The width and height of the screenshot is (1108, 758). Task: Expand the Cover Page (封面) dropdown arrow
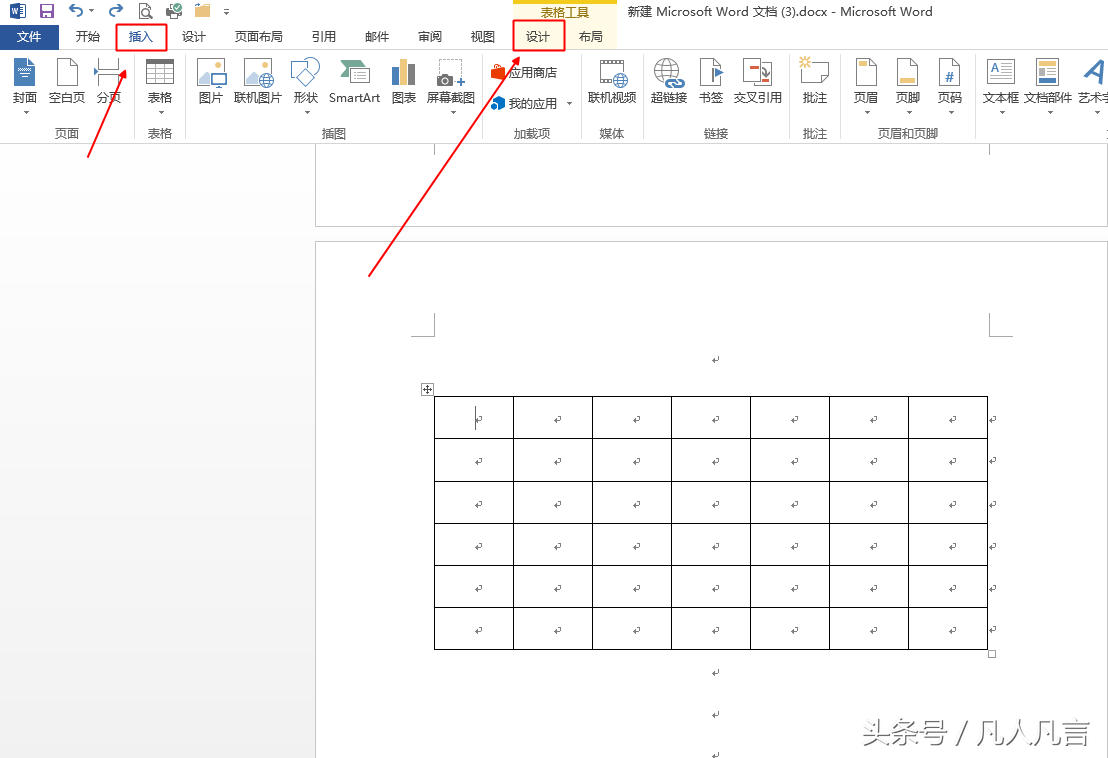26,112
